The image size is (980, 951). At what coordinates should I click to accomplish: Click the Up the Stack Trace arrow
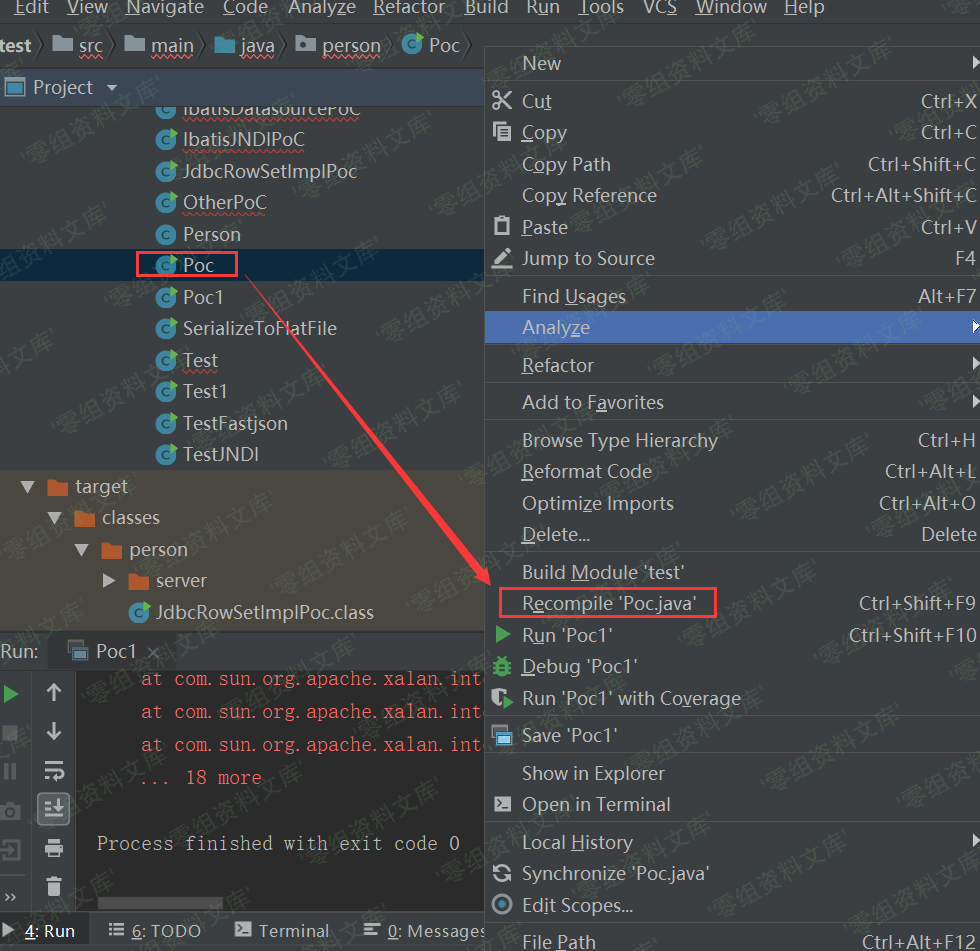coord(54,692)
